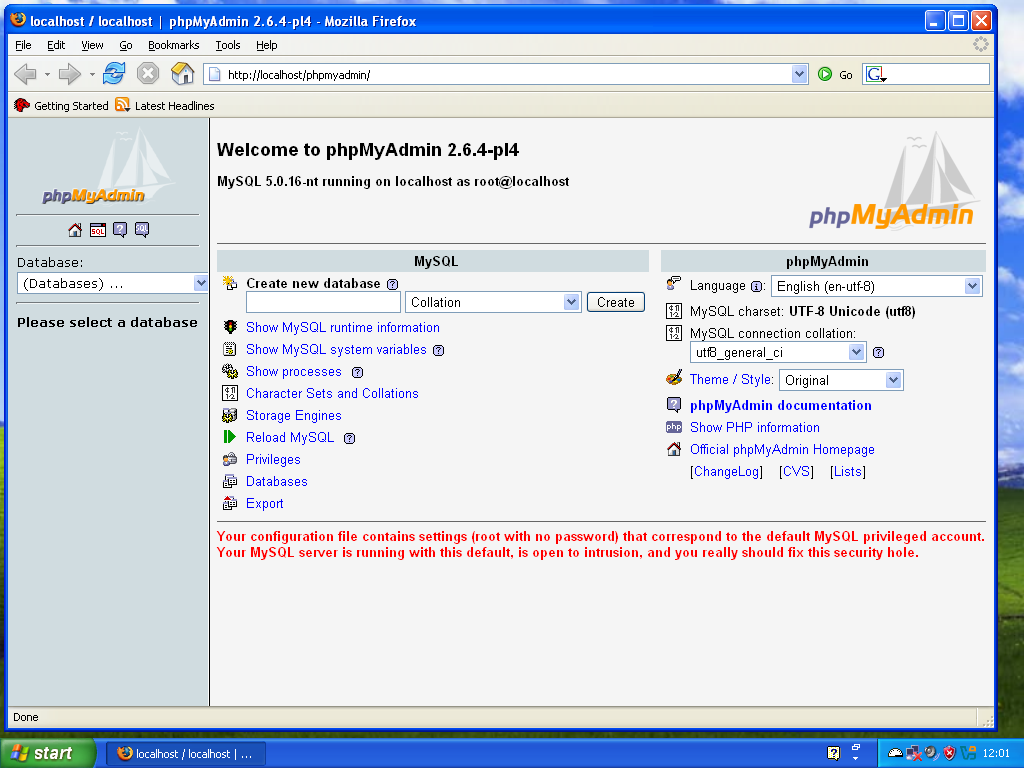Click the help icon next to Create new database
The height and width of the screenshot is (768, 1024).
[392, 285]
